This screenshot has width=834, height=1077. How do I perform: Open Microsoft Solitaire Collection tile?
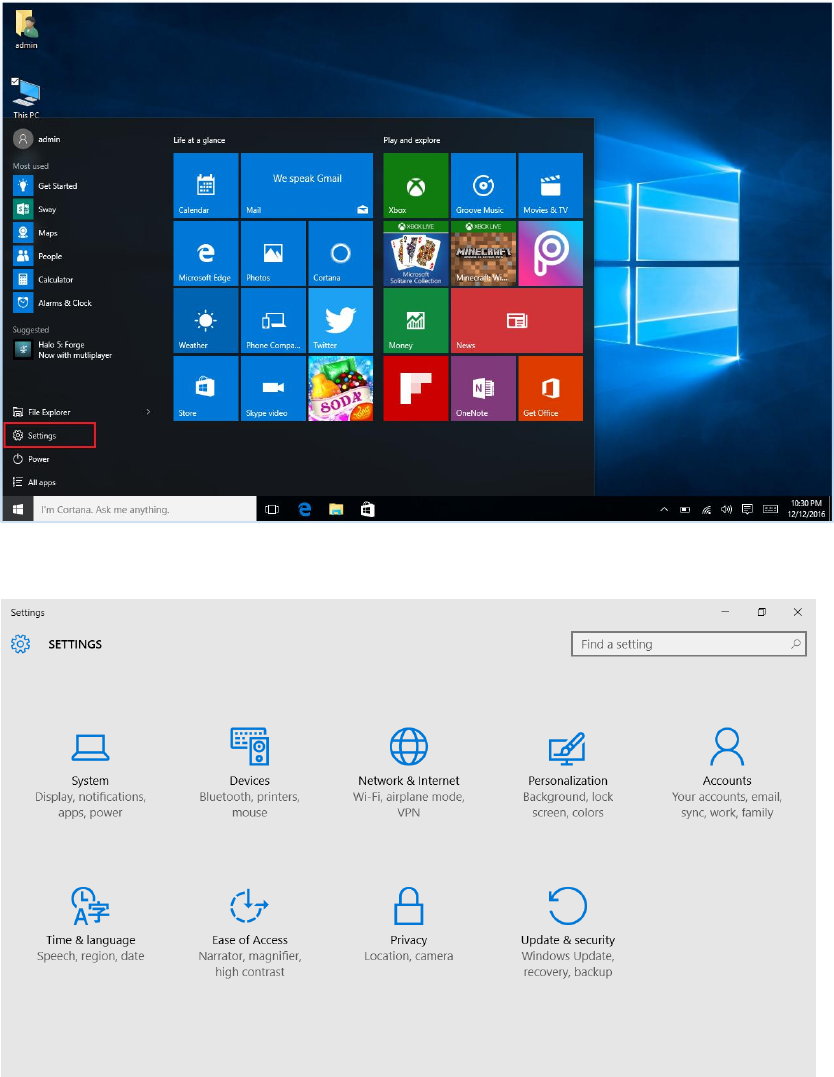pos(416,253)
